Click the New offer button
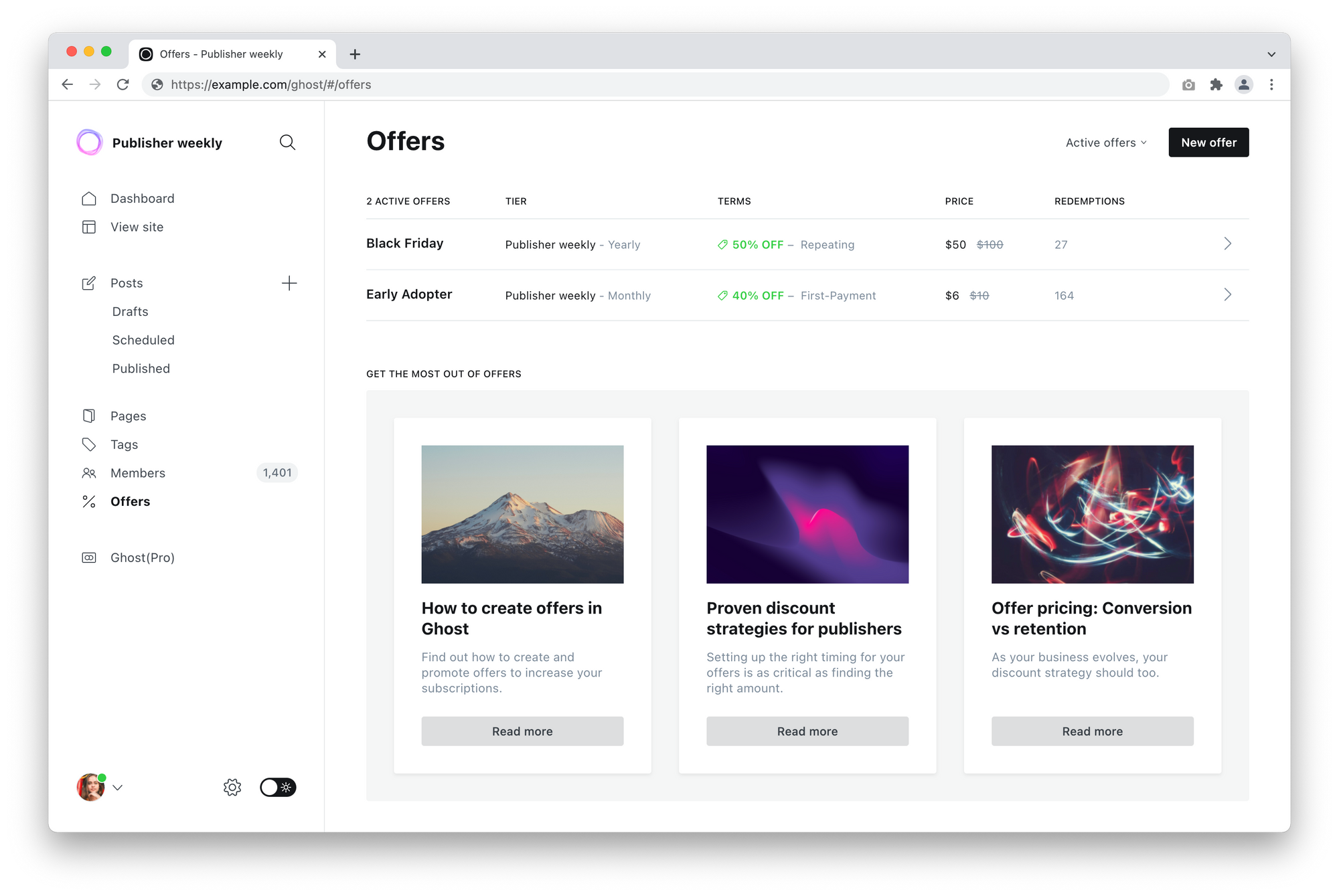Viewport: 1339px width, 896px height. click(1208, 143)
